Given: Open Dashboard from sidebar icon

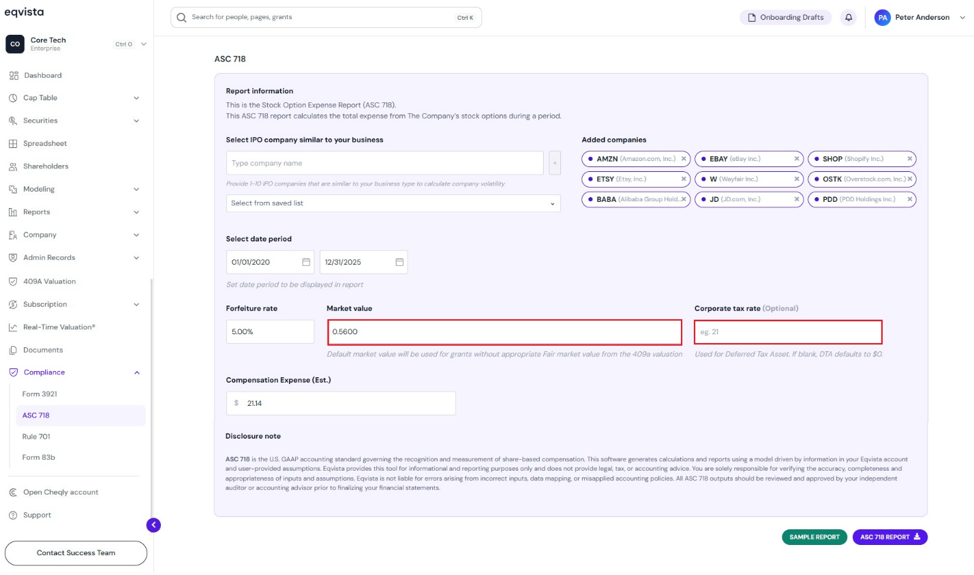Looking at the screenshot, I should click(x=14, y=76).
